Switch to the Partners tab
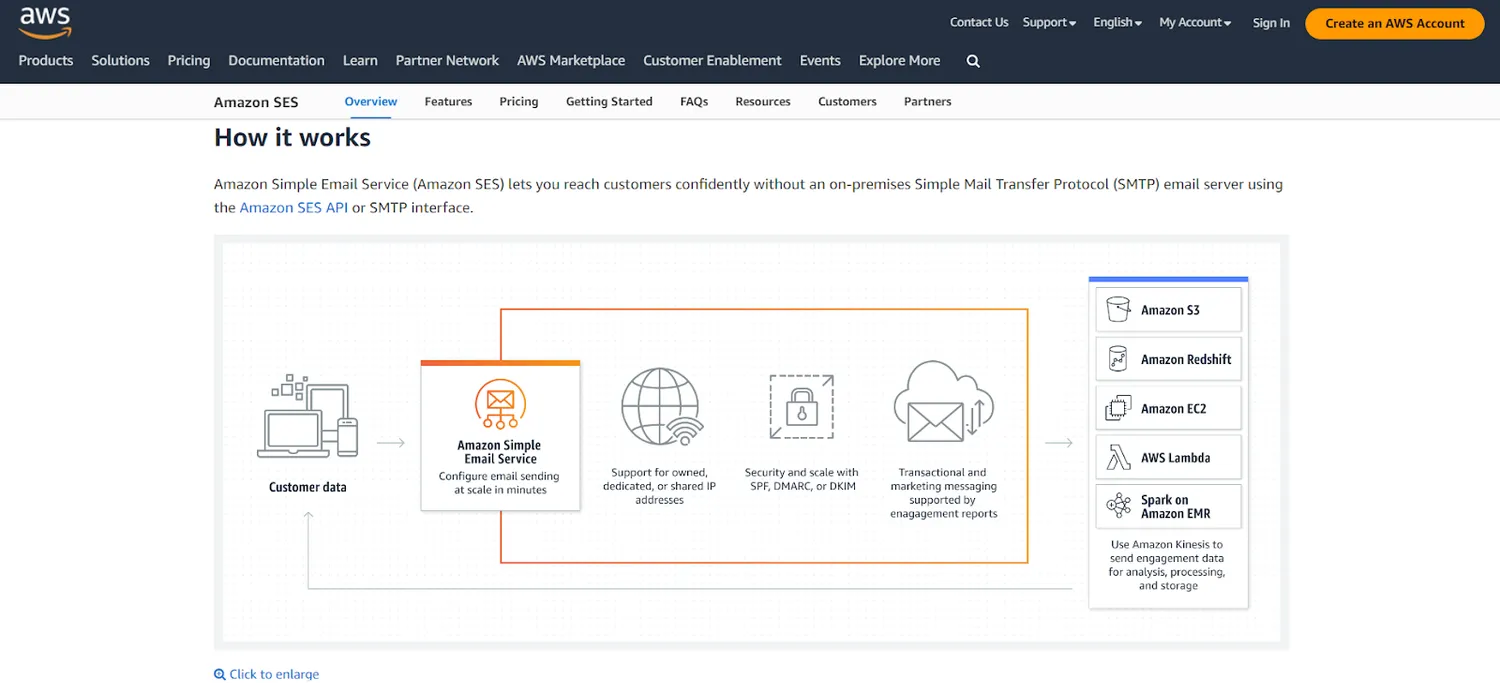Screen dimensions: 1500x683 point(928,101)
